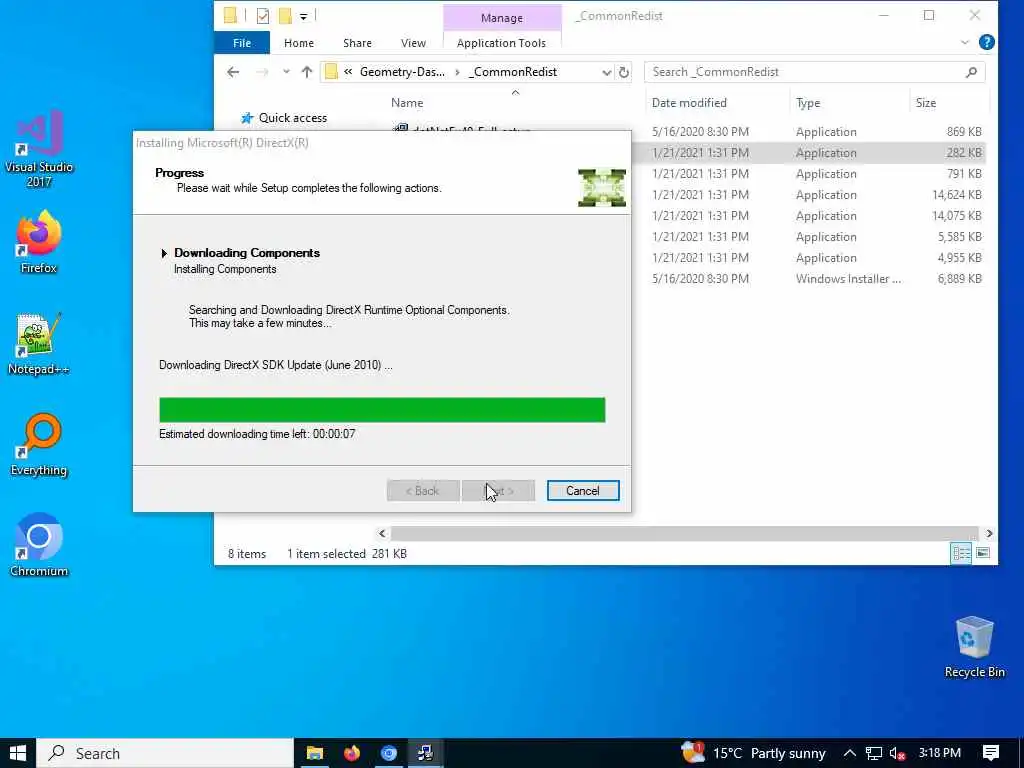Select the 5,585 KB Application row
Image resolution: width=1024 pixels, height=768 pixels.
click(x=810, y=236)
